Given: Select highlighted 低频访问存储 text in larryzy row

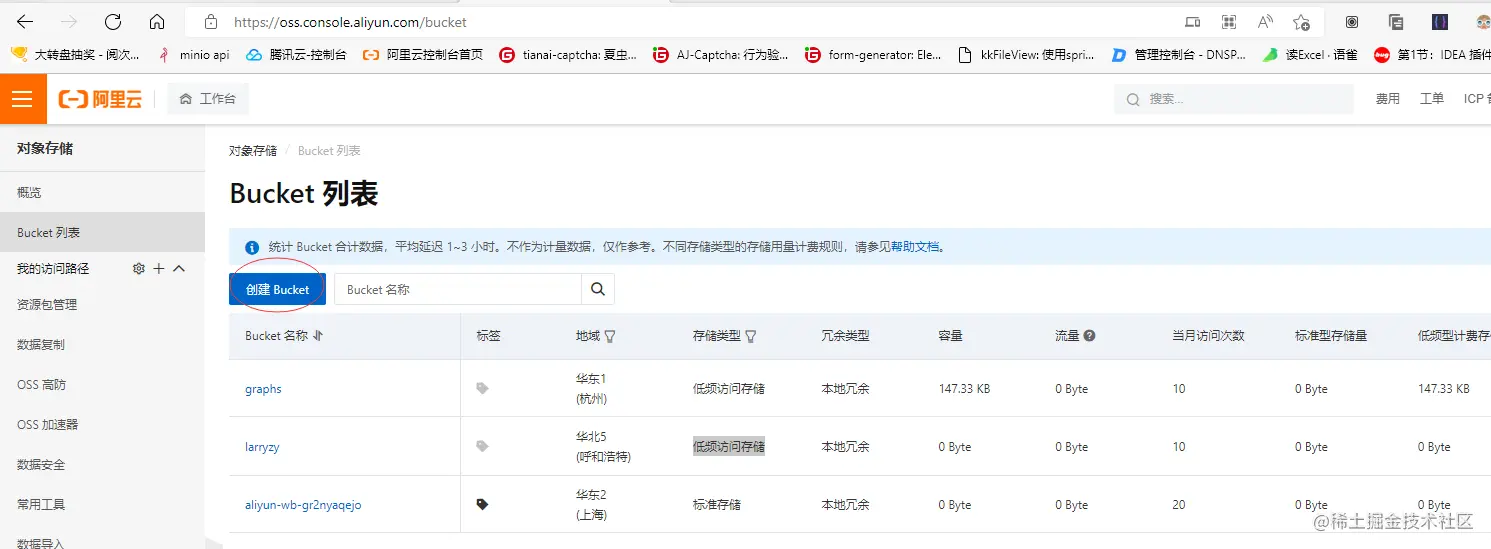Looking at the screenshot, I should pyautogui.click(x=729, y=446).
